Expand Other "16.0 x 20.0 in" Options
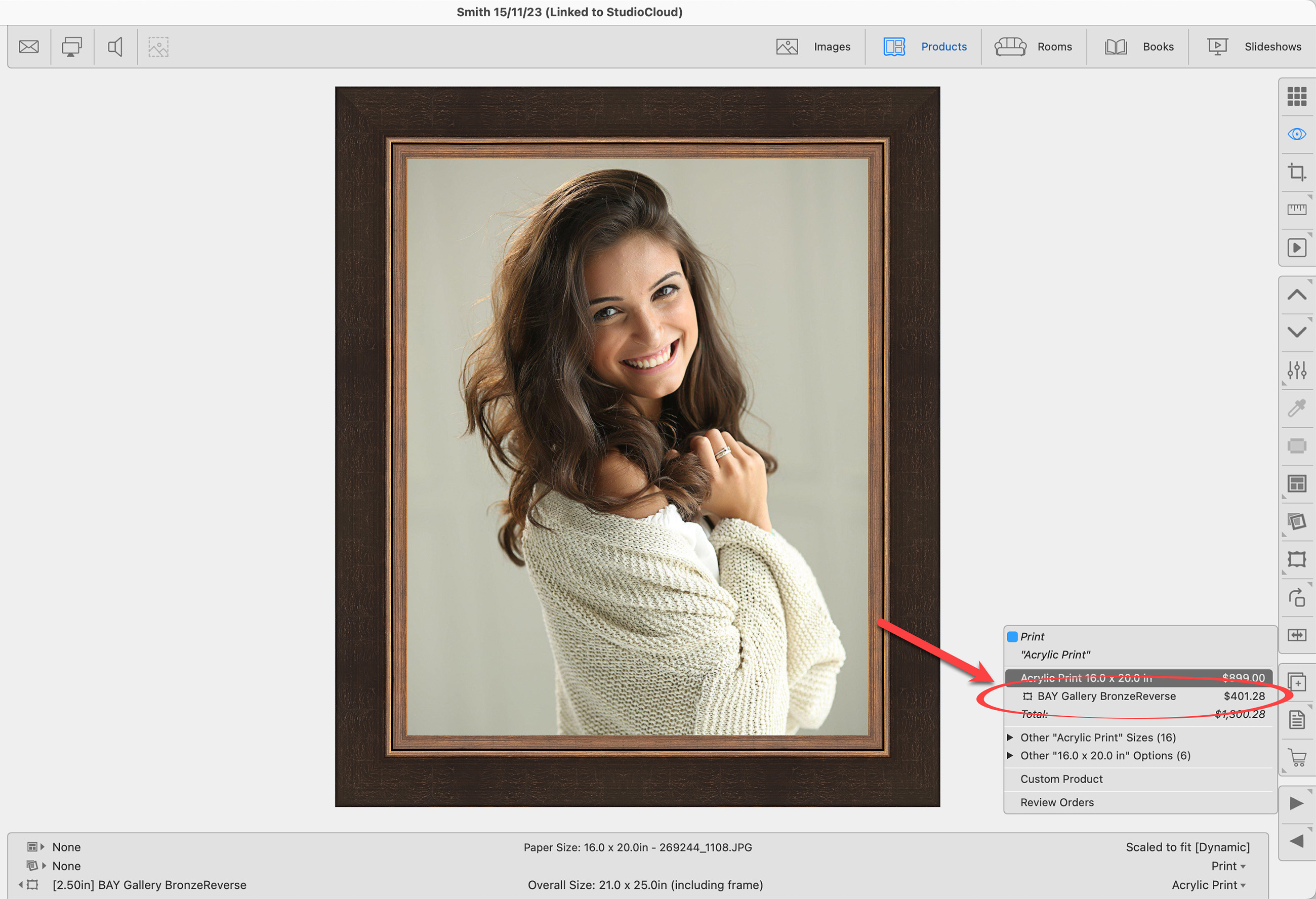This screenshot has width=1316, height=899. tap(1105, 756)
